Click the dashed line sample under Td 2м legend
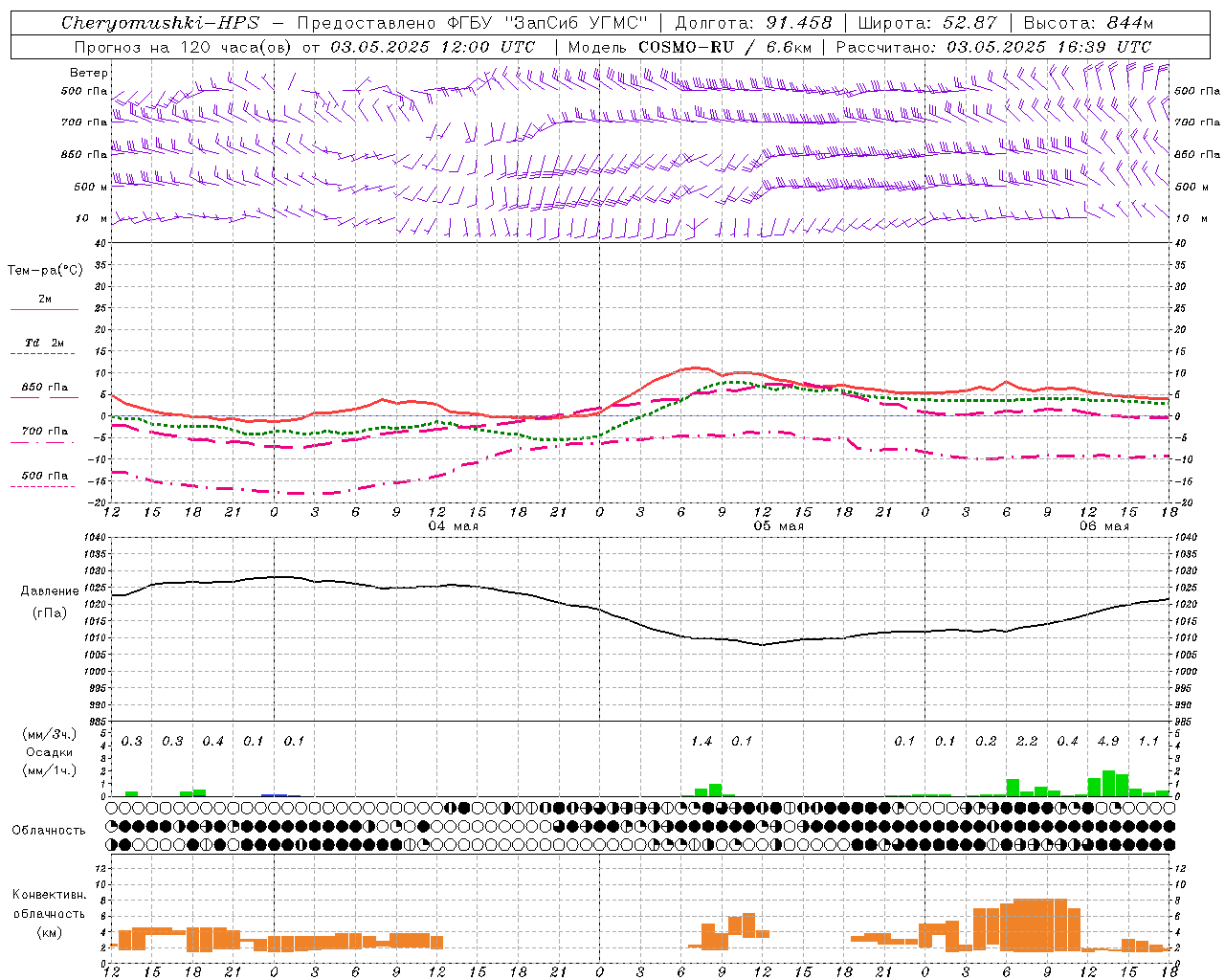Viewport: 1225px width, 980px height. (x=44, y=354)
